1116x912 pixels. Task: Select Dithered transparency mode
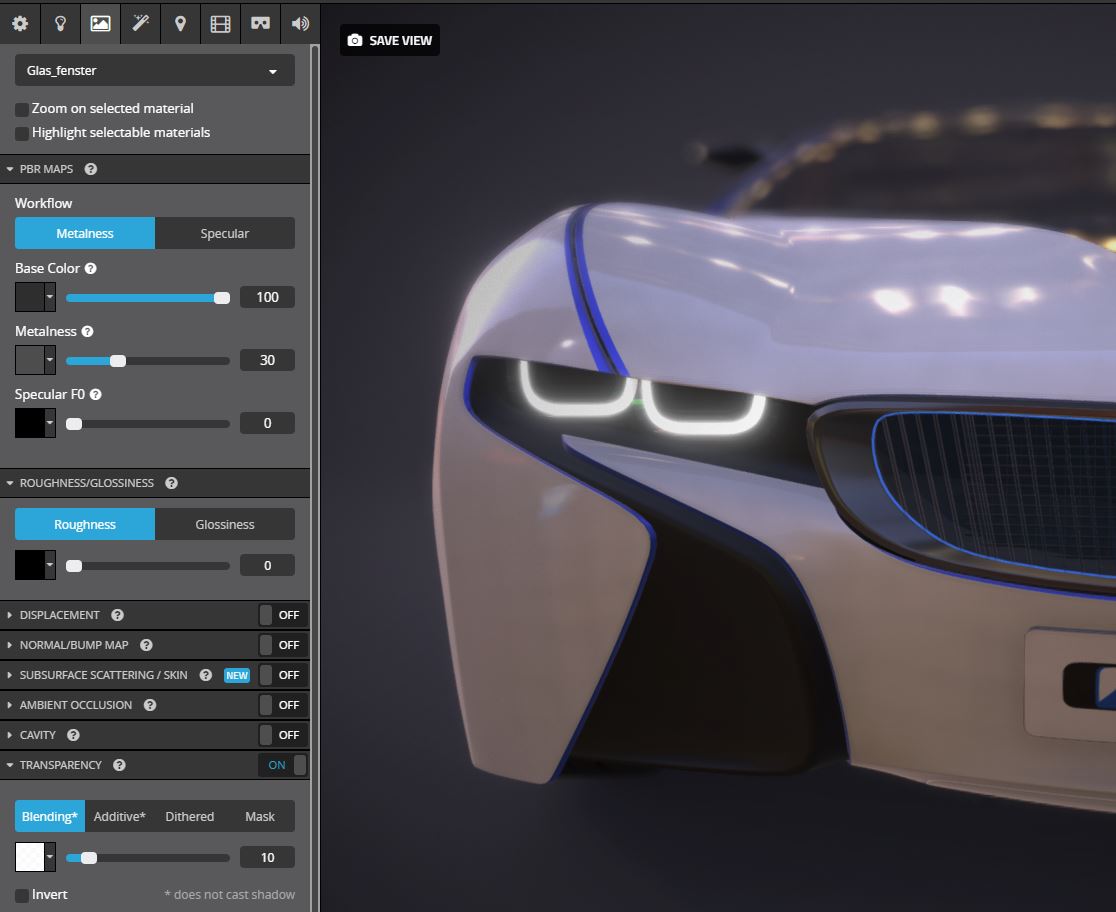189,817
